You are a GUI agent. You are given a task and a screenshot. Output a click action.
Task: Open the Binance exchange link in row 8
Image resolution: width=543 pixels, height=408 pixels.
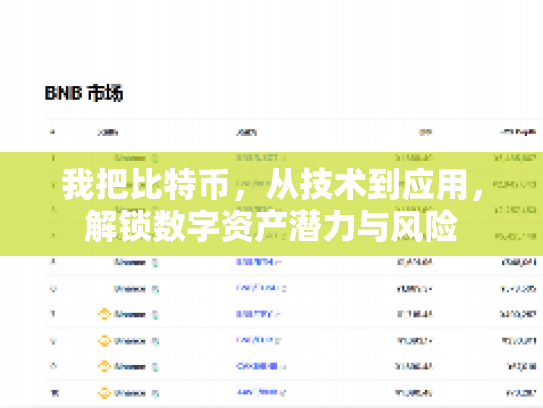[x=130, y=341]
